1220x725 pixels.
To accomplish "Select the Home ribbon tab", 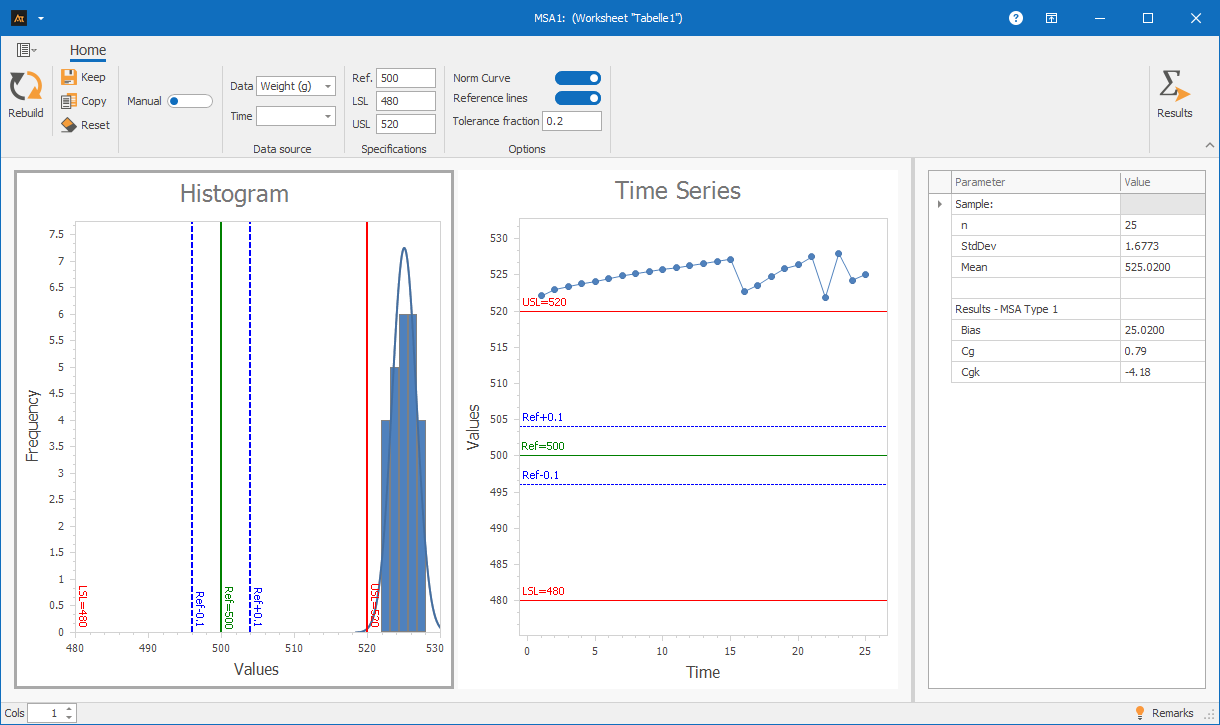I will coord(88,50).
